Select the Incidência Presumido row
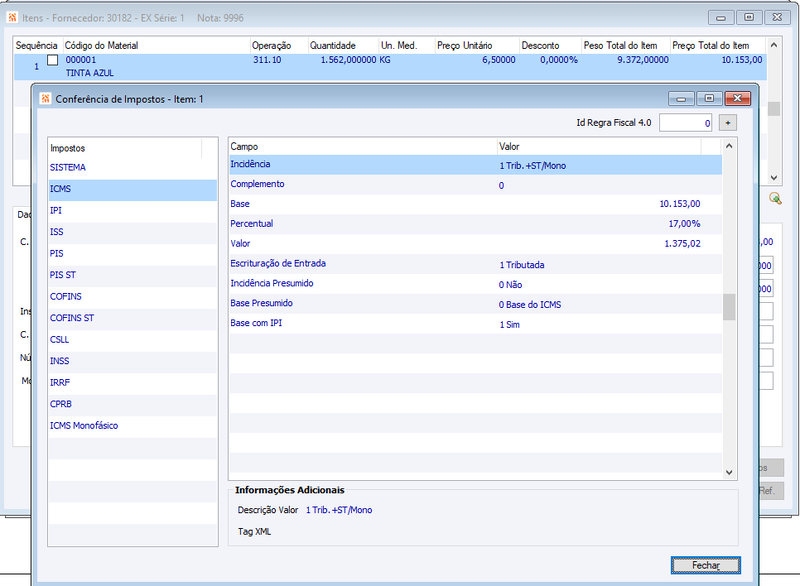This screenshot has width=800, height=586. [x=476, y=284]
